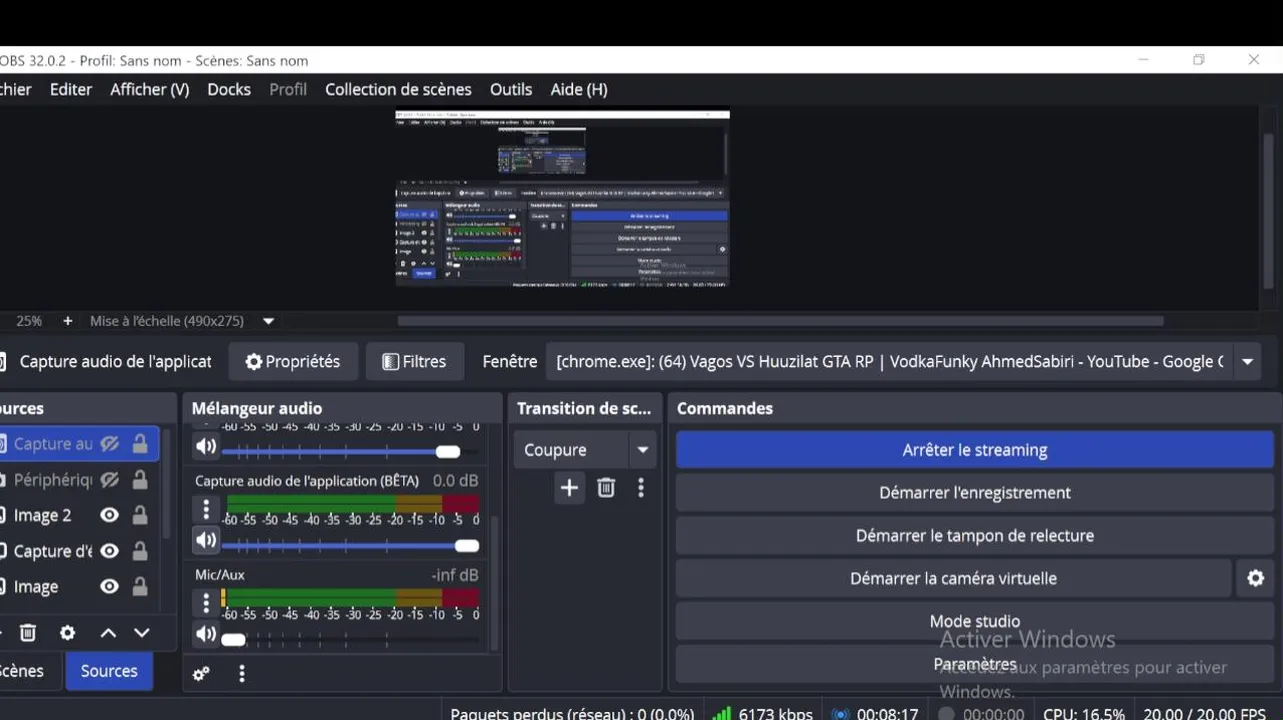Start the virtual camera with Démarrer la caméra virtuelle
Image resolution: width=1283 pixels, height=720 pixels.
pyautogui.click(x=953, y=578)
